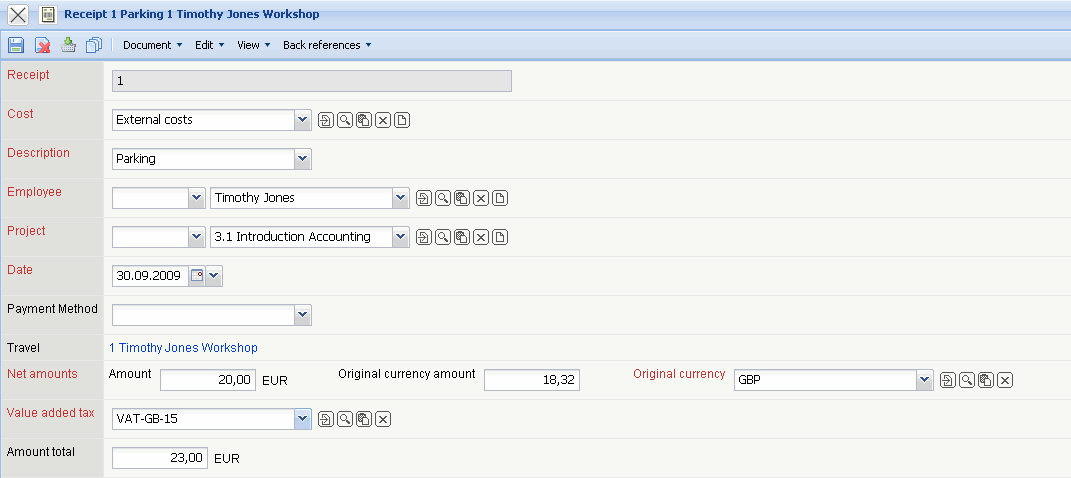Click the search magnifier icon for Cost

pyautogui.click(x=345, y=121)
